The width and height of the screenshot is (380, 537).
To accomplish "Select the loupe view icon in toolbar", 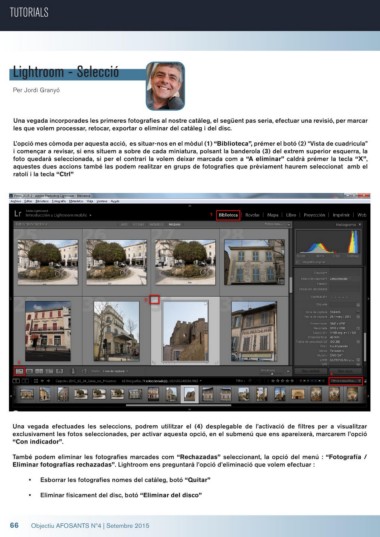I will tap(30, 371).
